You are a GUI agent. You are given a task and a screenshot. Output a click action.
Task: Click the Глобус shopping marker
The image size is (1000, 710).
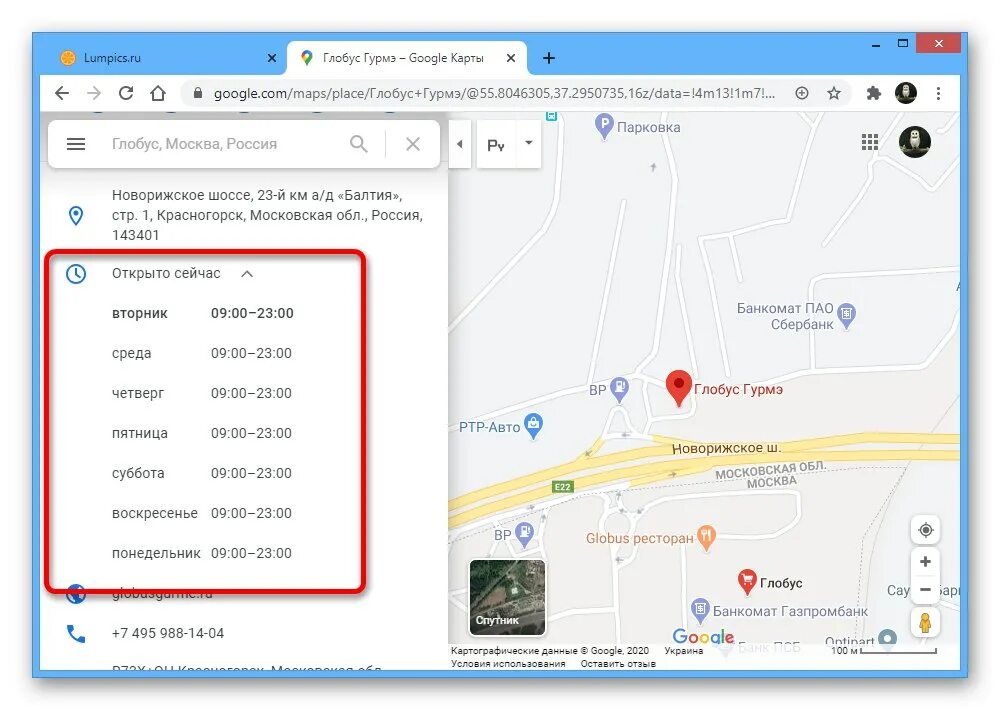coord(747,581)
